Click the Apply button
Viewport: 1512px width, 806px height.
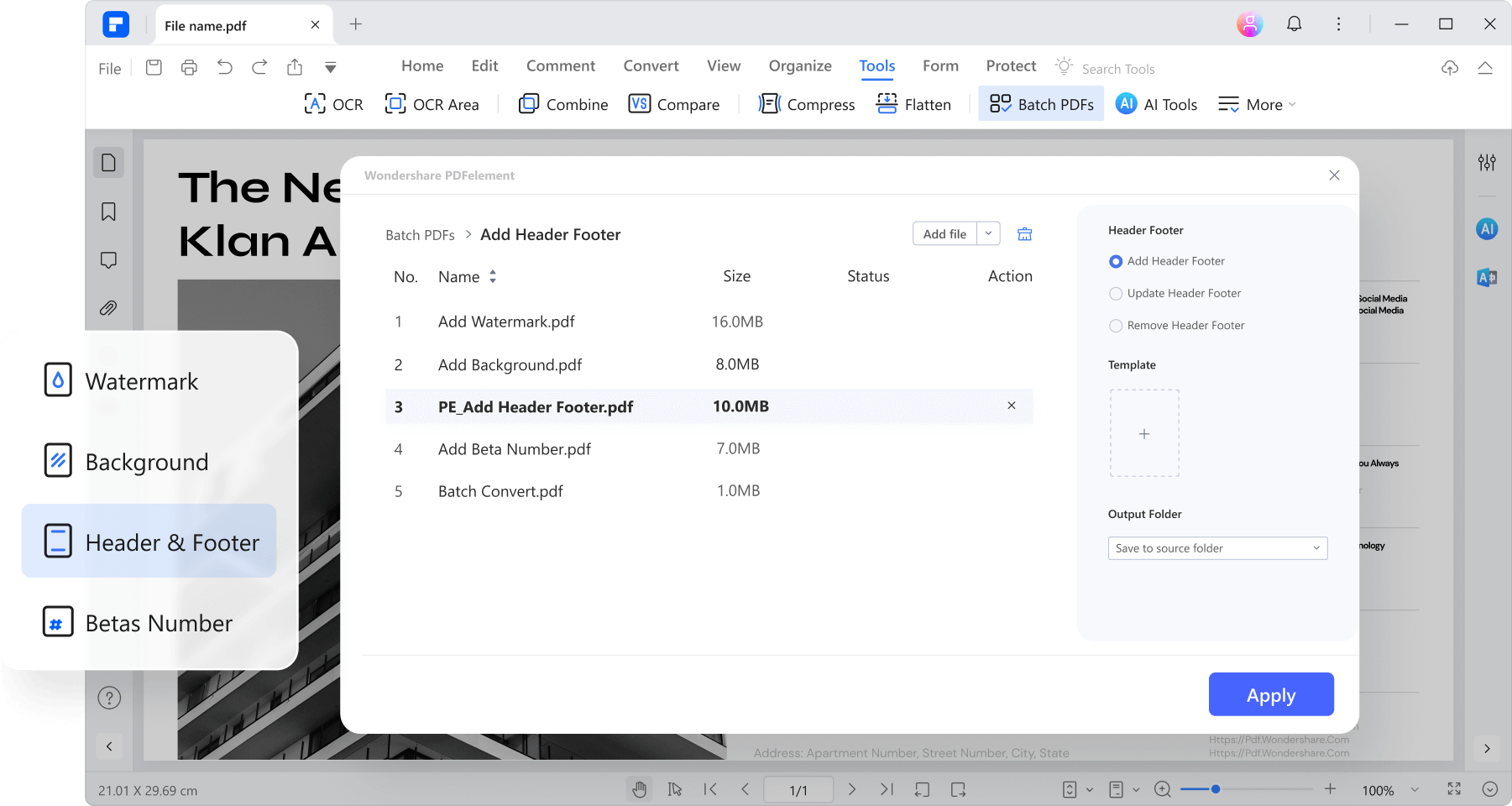pyautogui.click(x=1271, y=694)
